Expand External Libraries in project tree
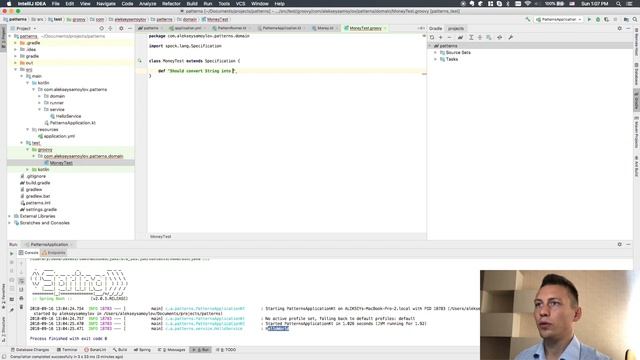Image resolution: width=640 pixels, height=360 pixels. [x=10, y=216]
